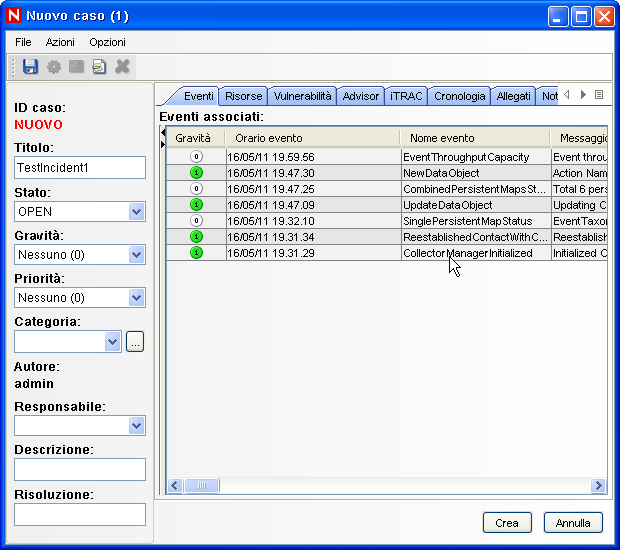The height and width of the screenshot is (550, 620).
Task: Click the tab scroll right arrow
Action: (x=583, y=95)
